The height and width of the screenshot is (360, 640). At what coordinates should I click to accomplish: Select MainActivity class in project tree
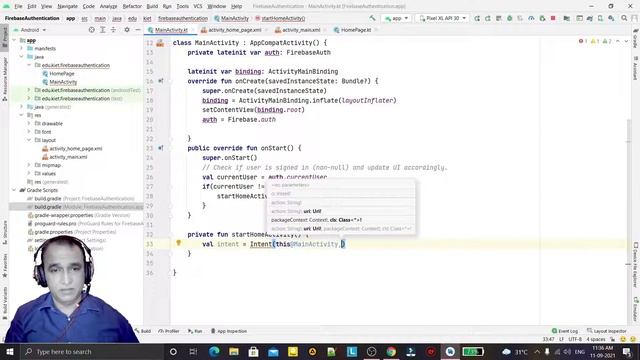click(x=63, y=82)
